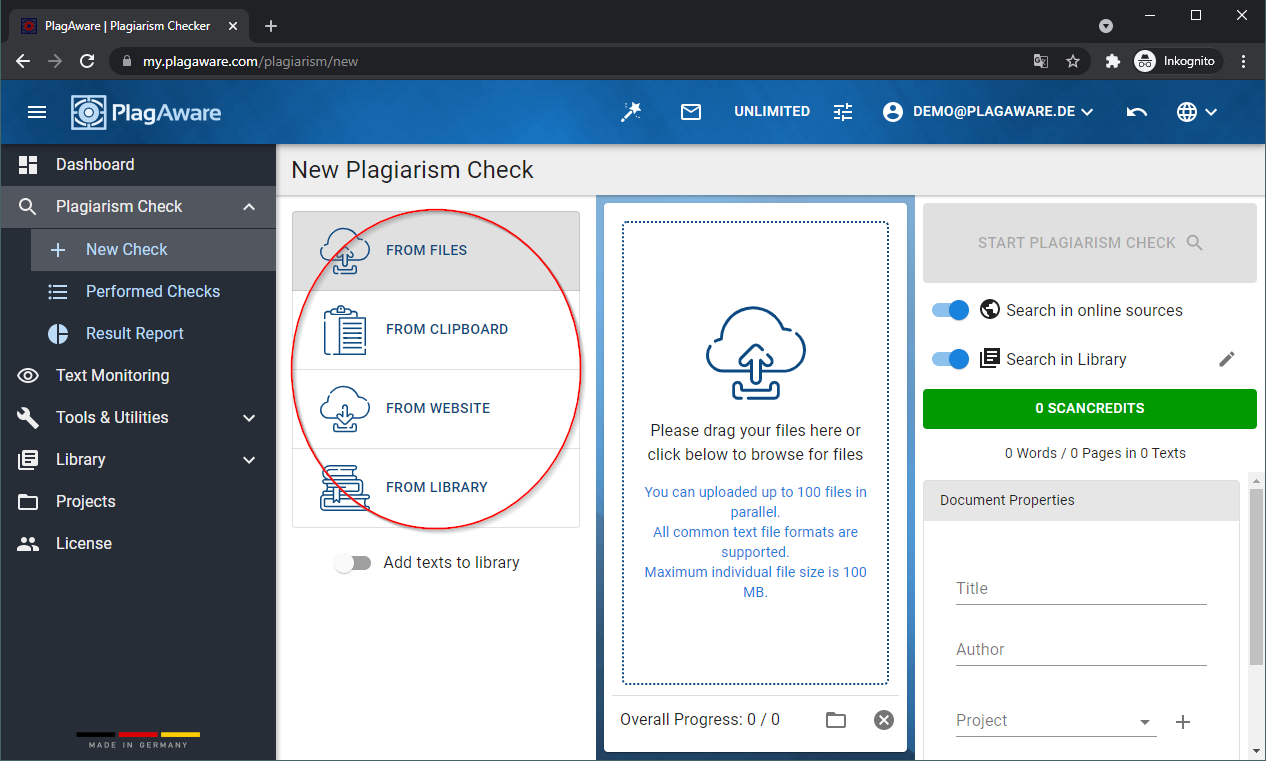Click Document Properties panel header
The height and width of the screenshot is (761, 1266).
coord(1081,500)
